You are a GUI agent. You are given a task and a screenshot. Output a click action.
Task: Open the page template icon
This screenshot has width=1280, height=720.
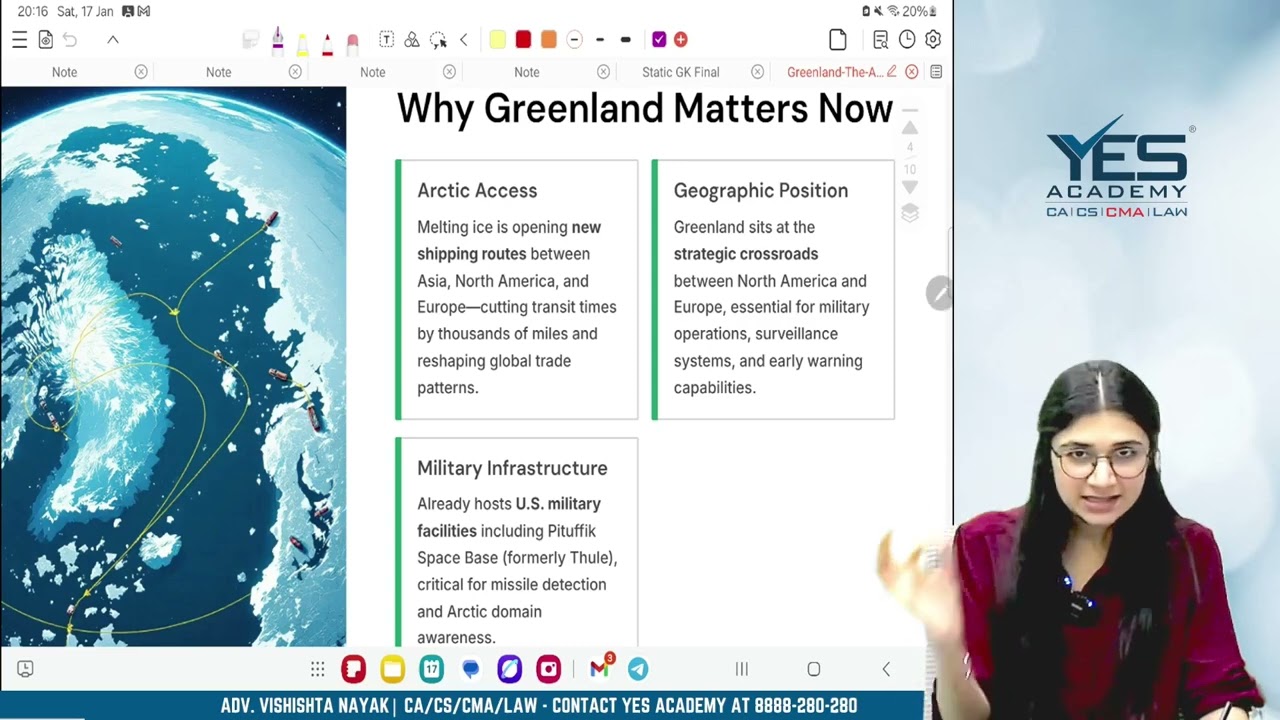838,40
